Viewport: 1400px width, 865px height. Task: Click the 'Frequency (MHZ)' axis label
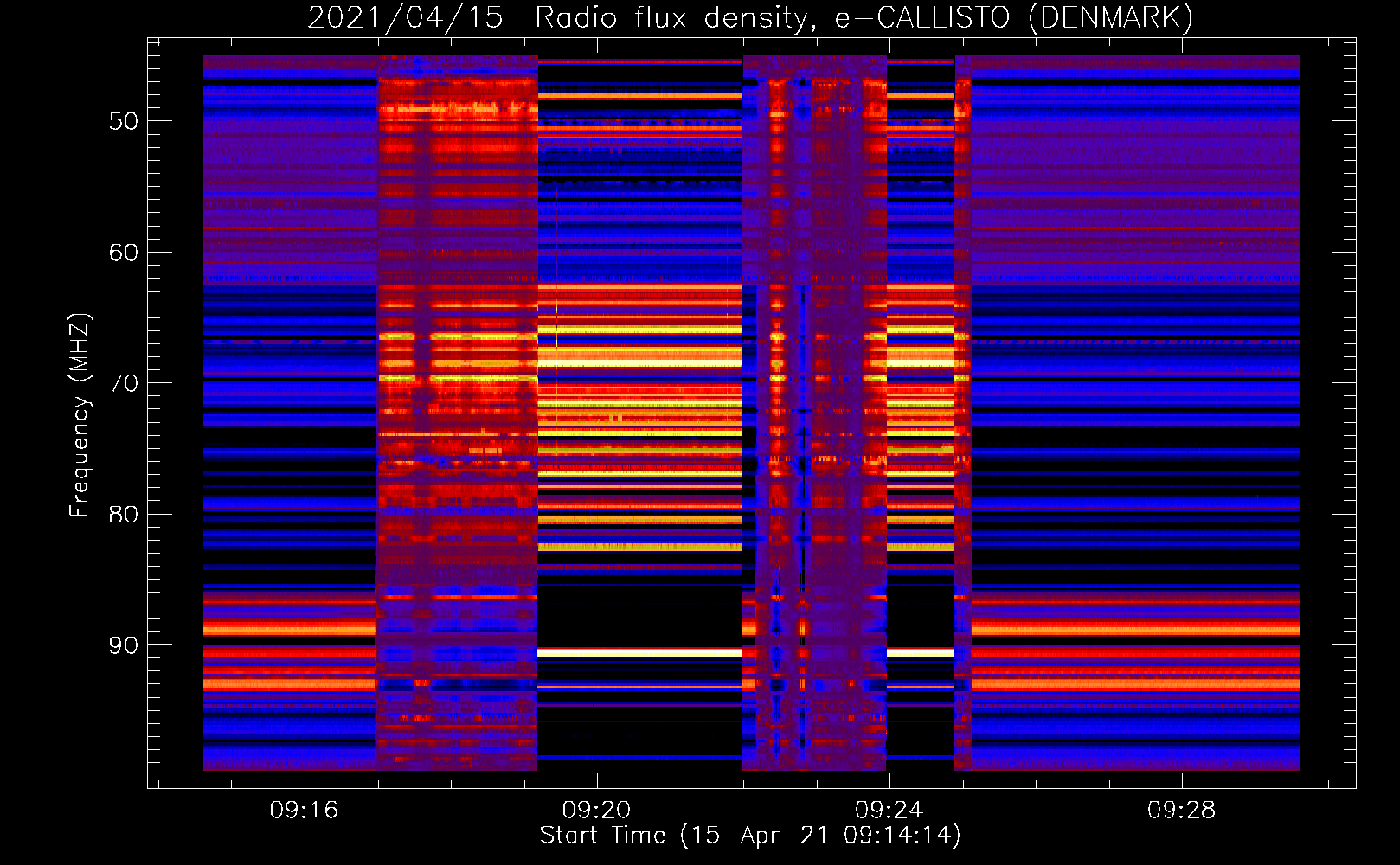coord(80,415)
